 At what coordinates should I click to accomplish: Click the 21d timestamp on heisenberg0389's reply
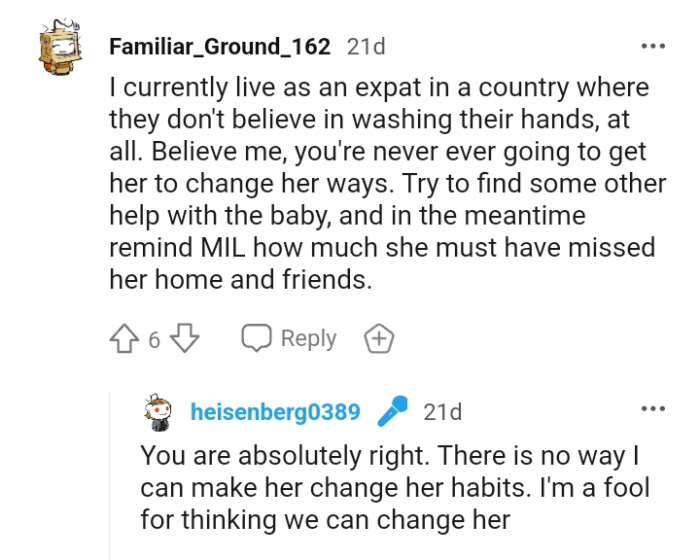click(442, 412)
